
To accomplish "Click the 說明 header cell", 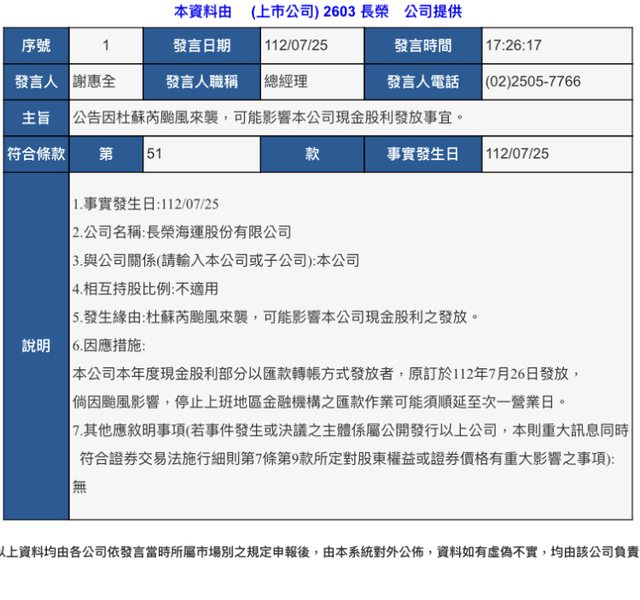I will 36,346.
